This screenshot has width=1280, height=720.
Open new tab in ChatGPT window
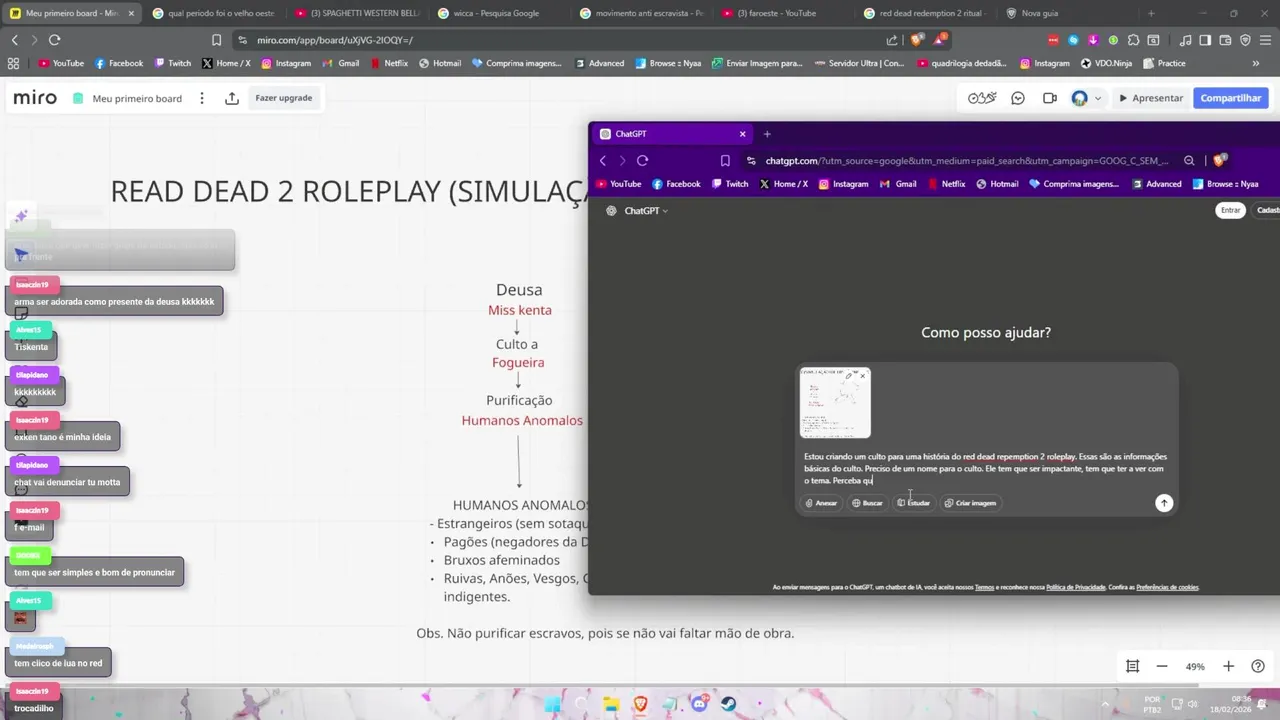767,134
